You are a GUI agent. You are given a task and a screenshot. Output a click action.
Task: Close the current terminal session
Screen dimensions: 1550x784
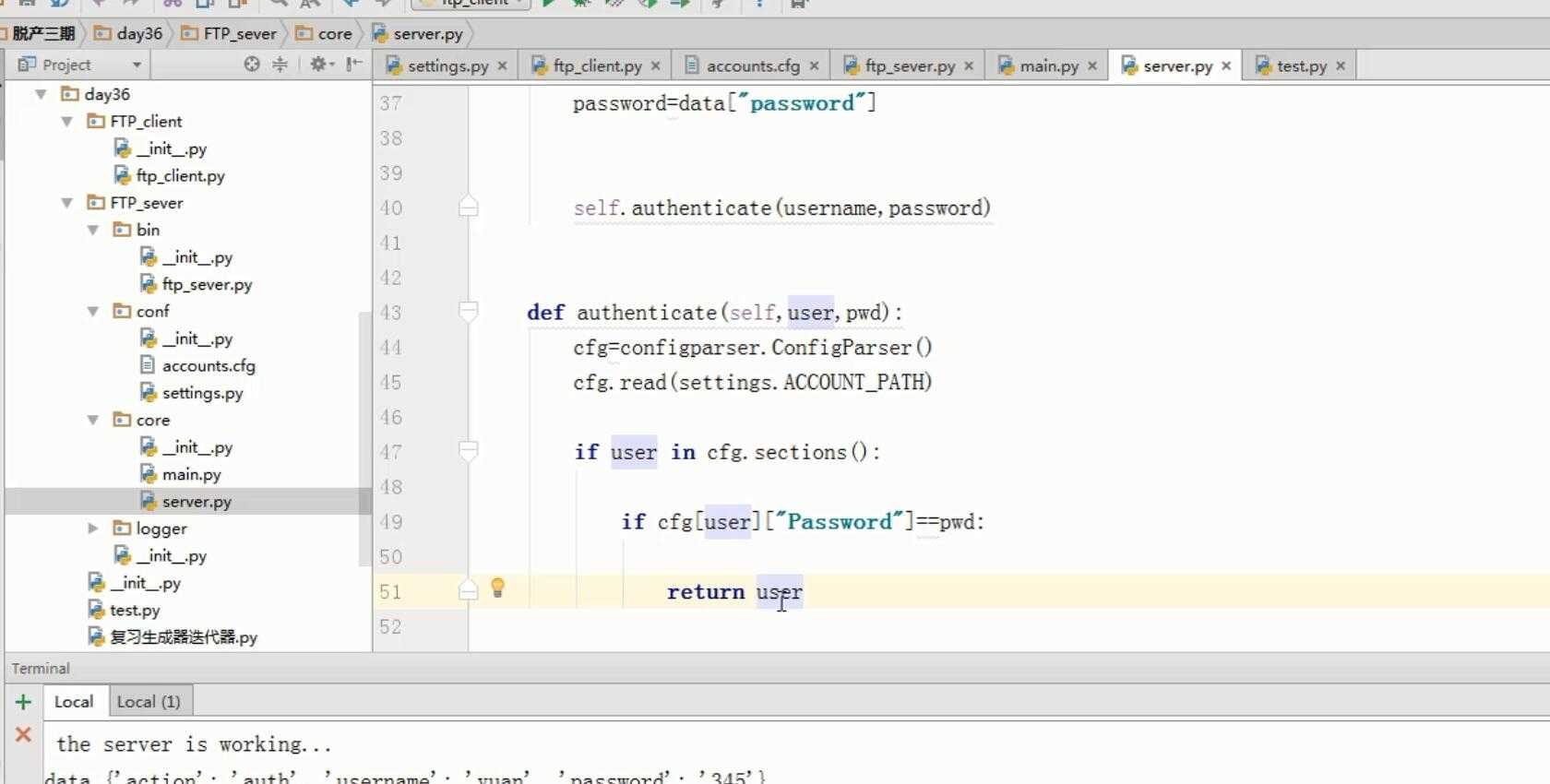pos(24,734)
